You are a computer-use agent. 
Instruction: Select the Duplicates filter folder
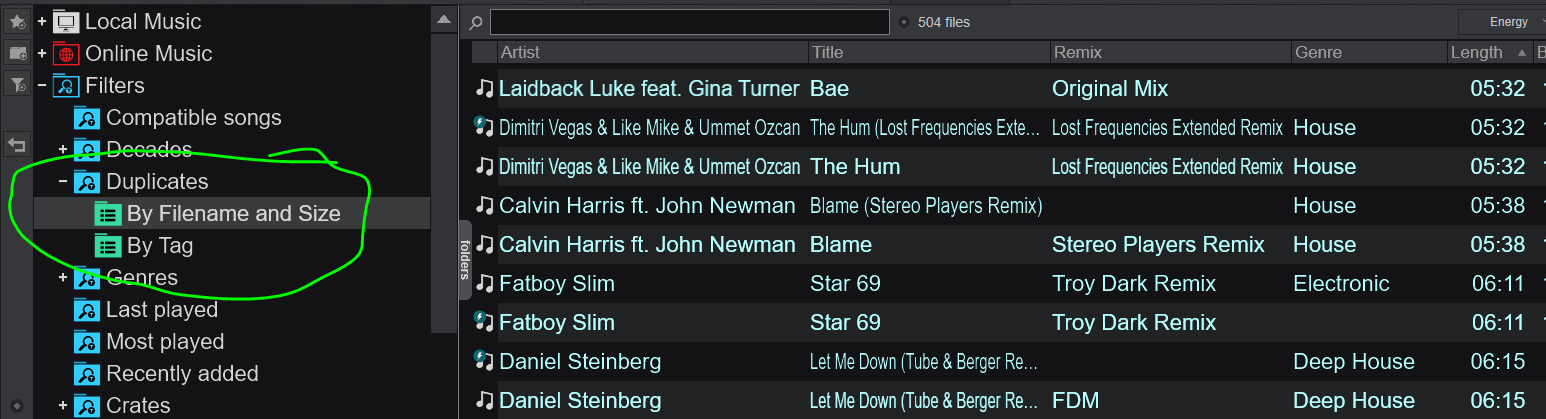coord(157,181)
